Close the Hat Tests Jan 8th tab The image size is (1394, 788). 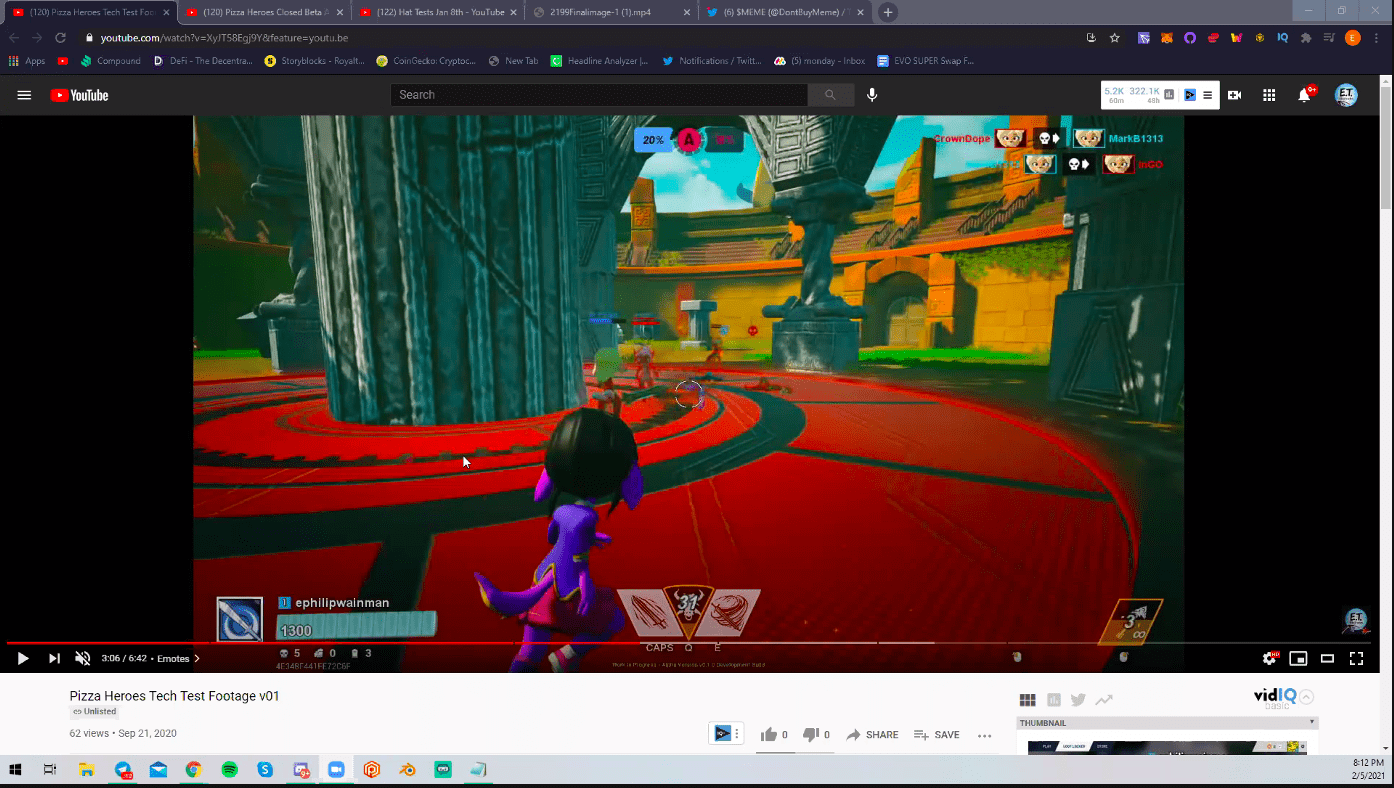pos(512,12)
